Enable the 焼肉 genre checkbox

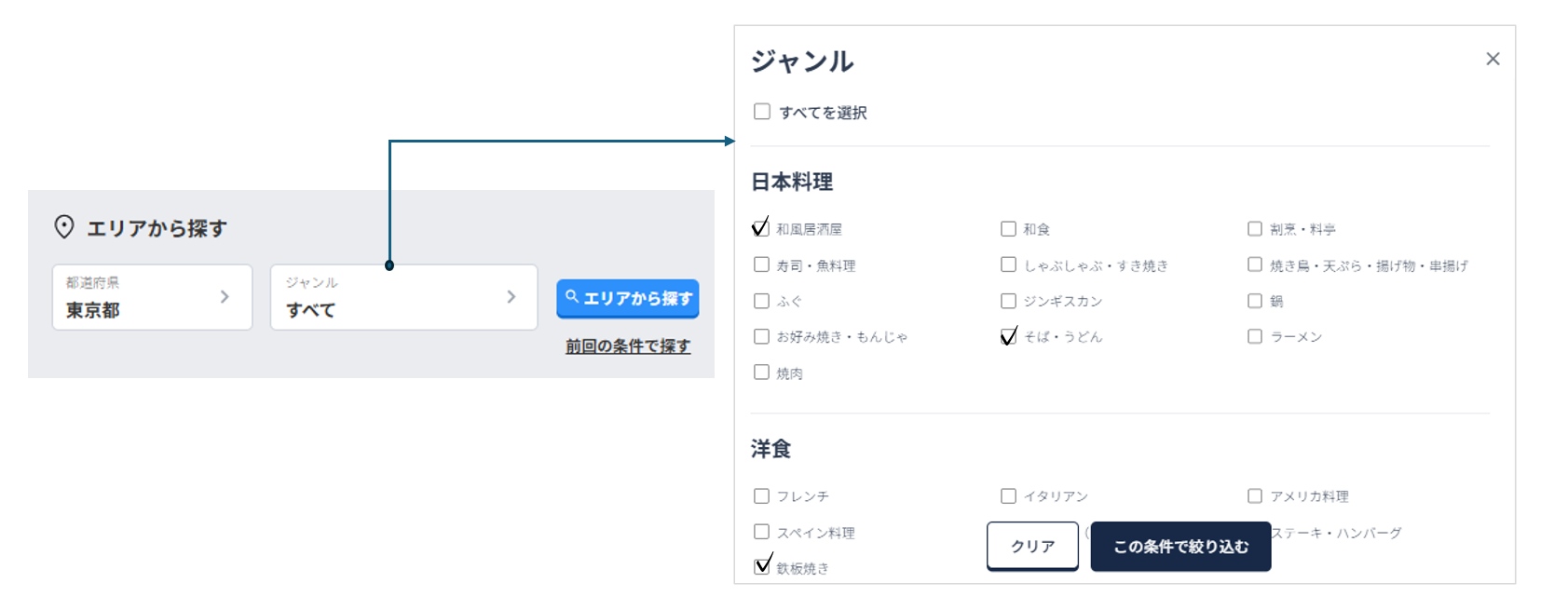click(761, 373)
